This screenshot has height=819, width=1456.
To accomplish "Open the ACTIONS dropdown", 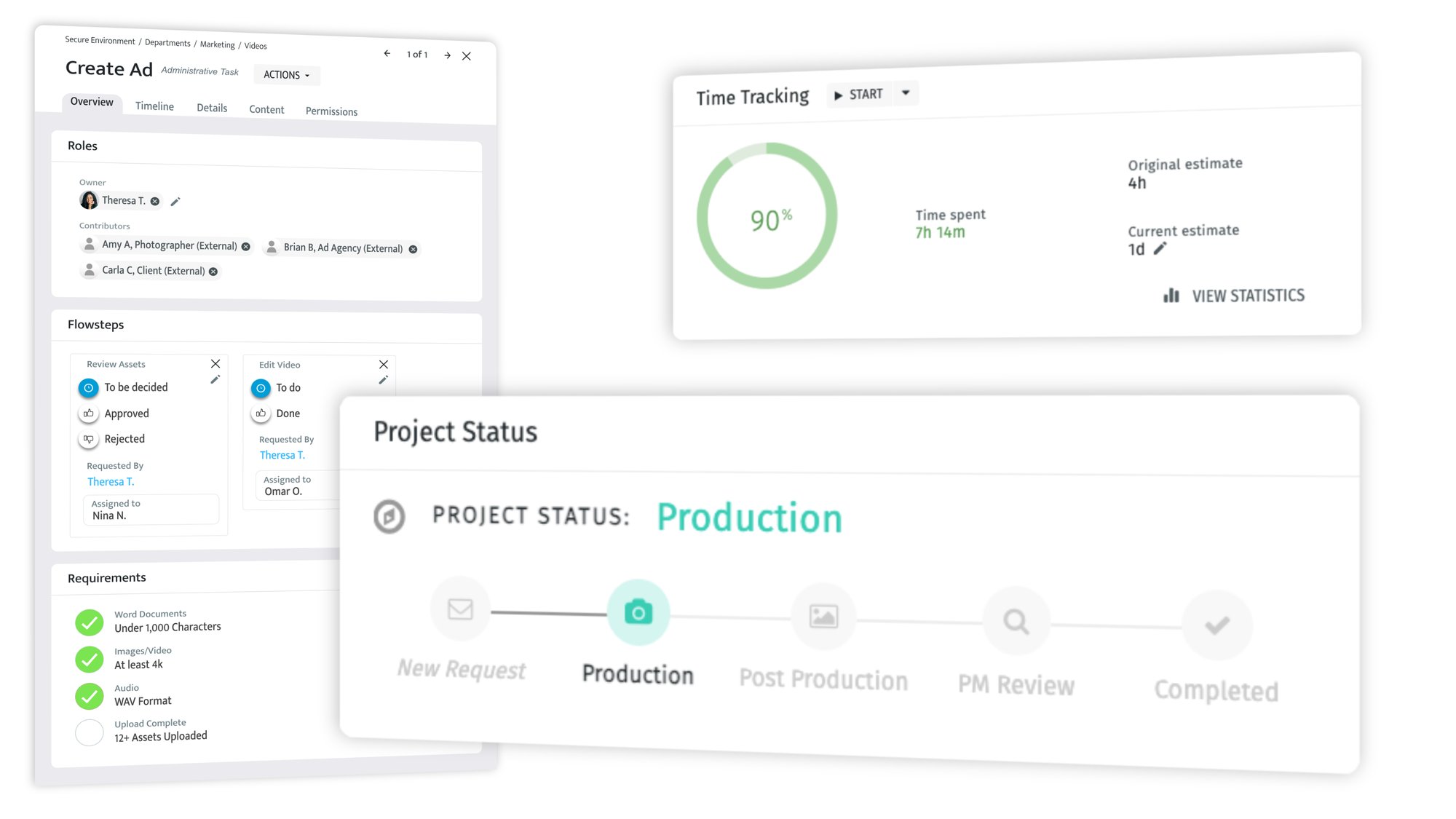I will 286,75.
